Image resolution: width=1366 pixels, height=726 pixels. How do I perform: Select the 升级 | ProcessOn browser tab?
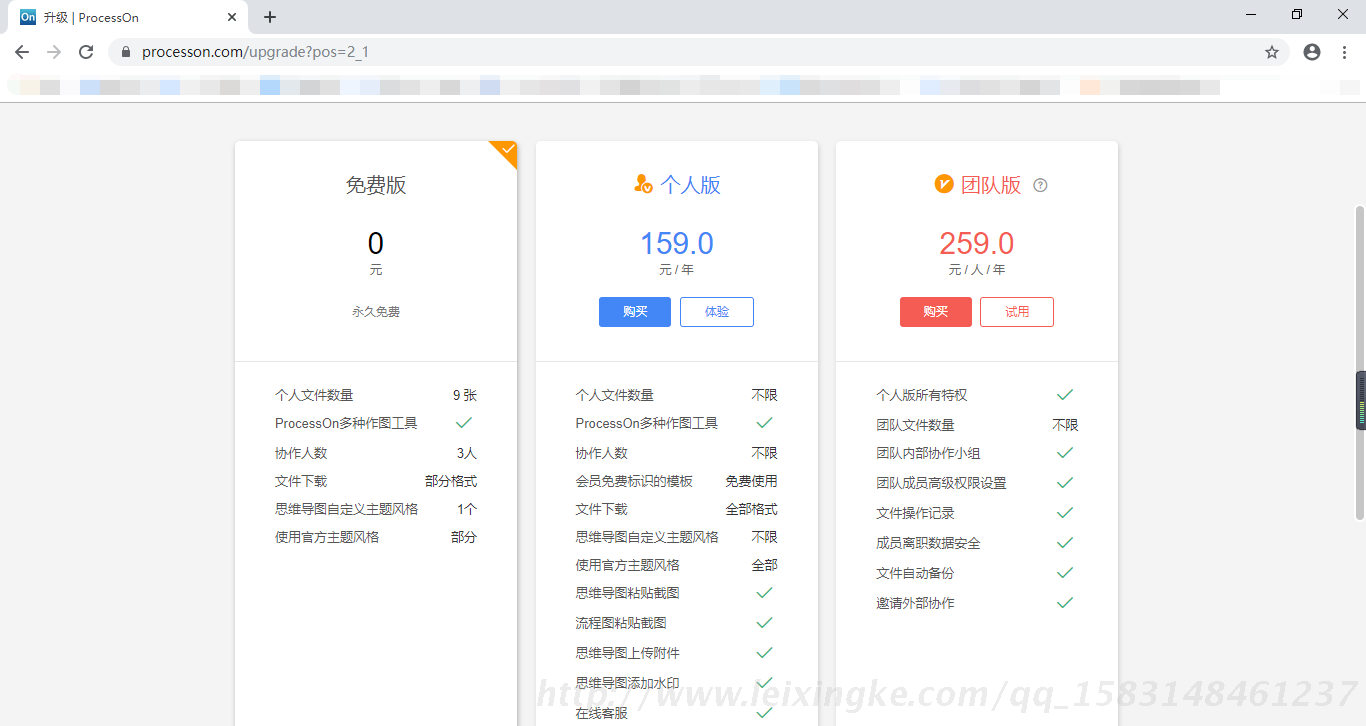(130, 17)
